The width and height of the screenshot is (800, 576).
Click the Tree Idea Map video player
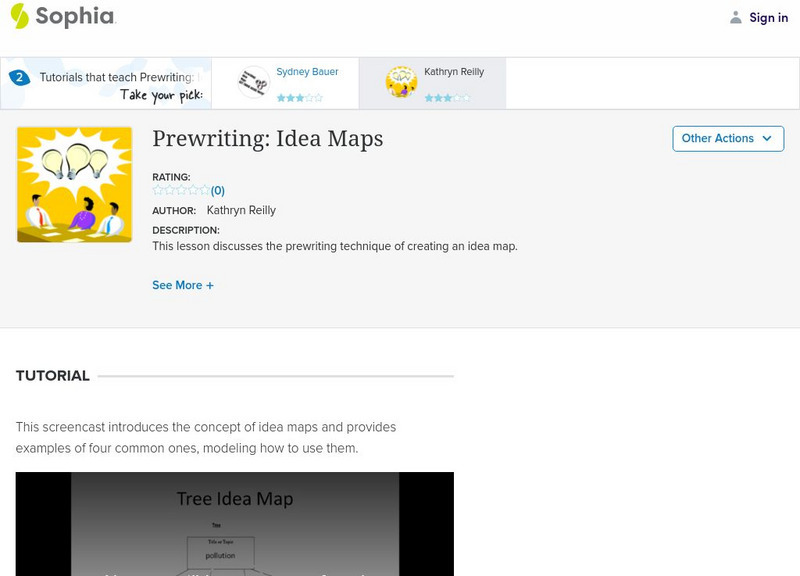point(235,524)
